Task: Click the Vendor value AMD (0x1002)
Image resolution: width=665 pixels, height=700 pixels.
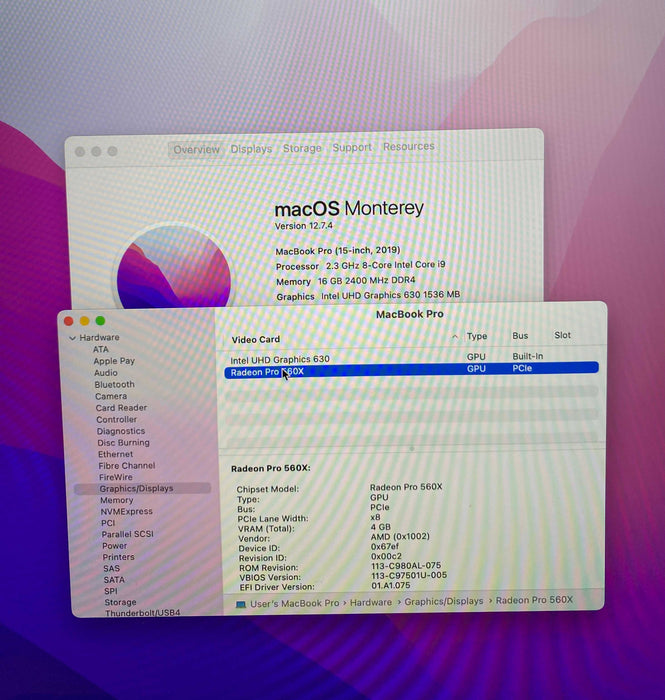Action: click(400, 536)
